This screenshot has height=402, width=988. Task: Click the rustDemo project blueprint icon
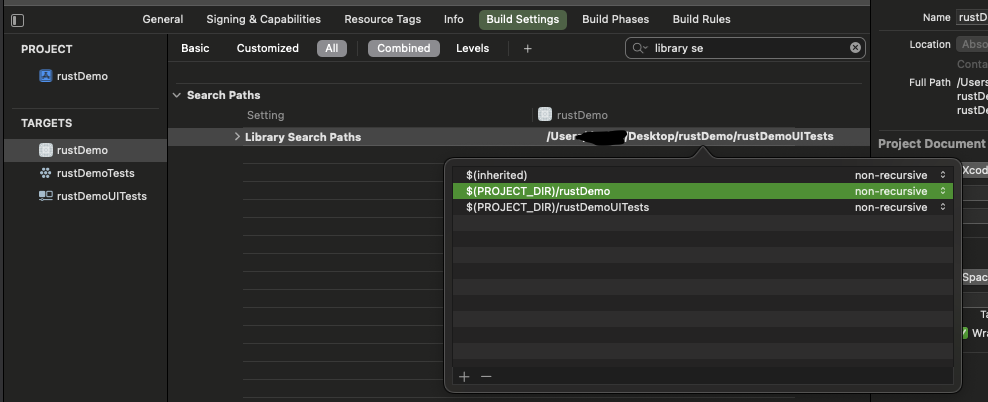coord(45,76)
